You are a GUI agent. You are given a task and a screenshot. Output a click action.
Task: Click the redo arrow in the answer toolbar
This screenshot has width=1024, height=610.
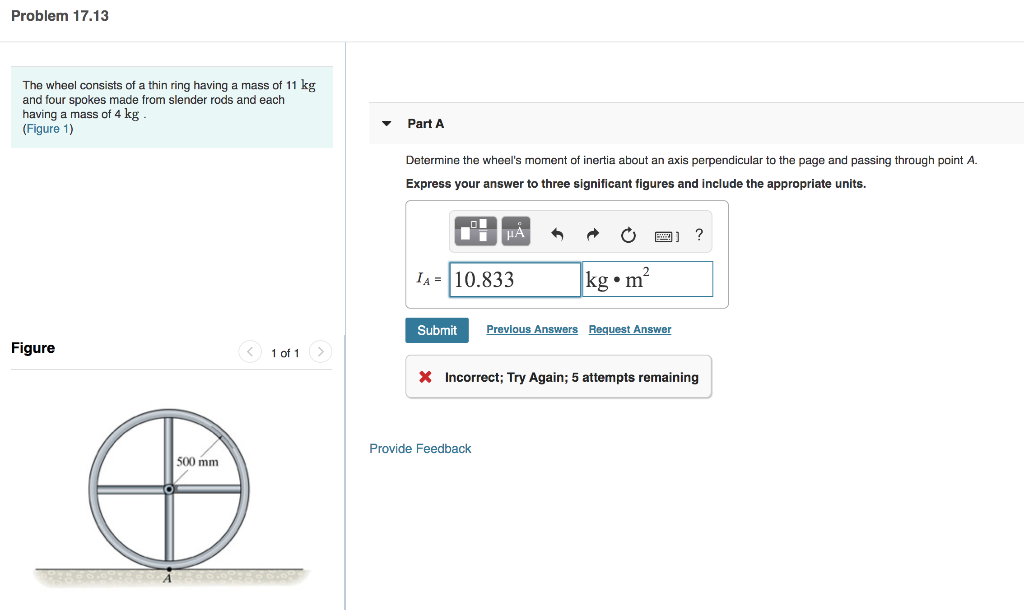tap(592, 232)
